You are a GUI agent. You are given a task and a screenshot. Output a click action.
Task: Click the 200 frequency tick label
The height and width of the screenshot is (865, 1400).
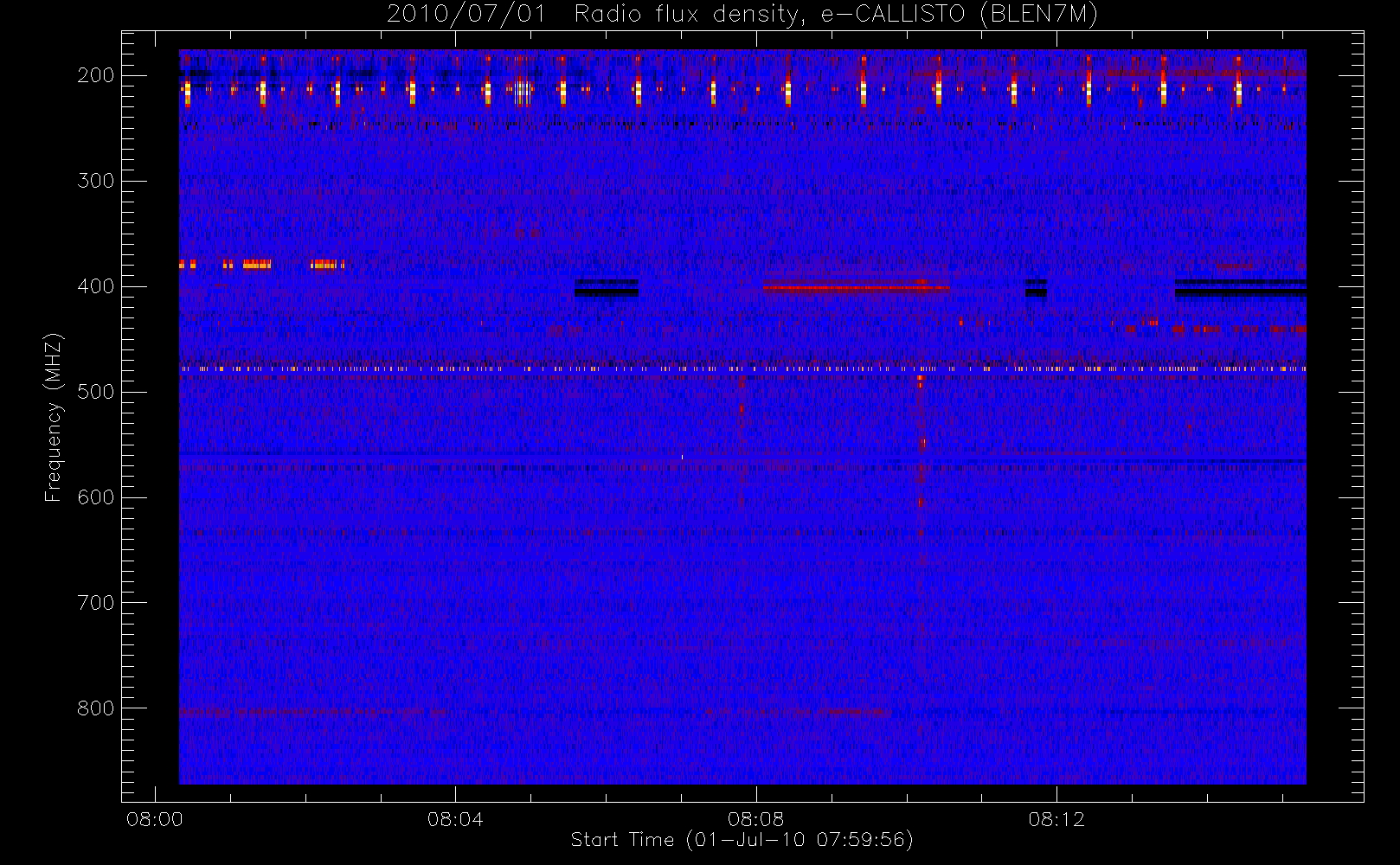(x=96, y=75)
